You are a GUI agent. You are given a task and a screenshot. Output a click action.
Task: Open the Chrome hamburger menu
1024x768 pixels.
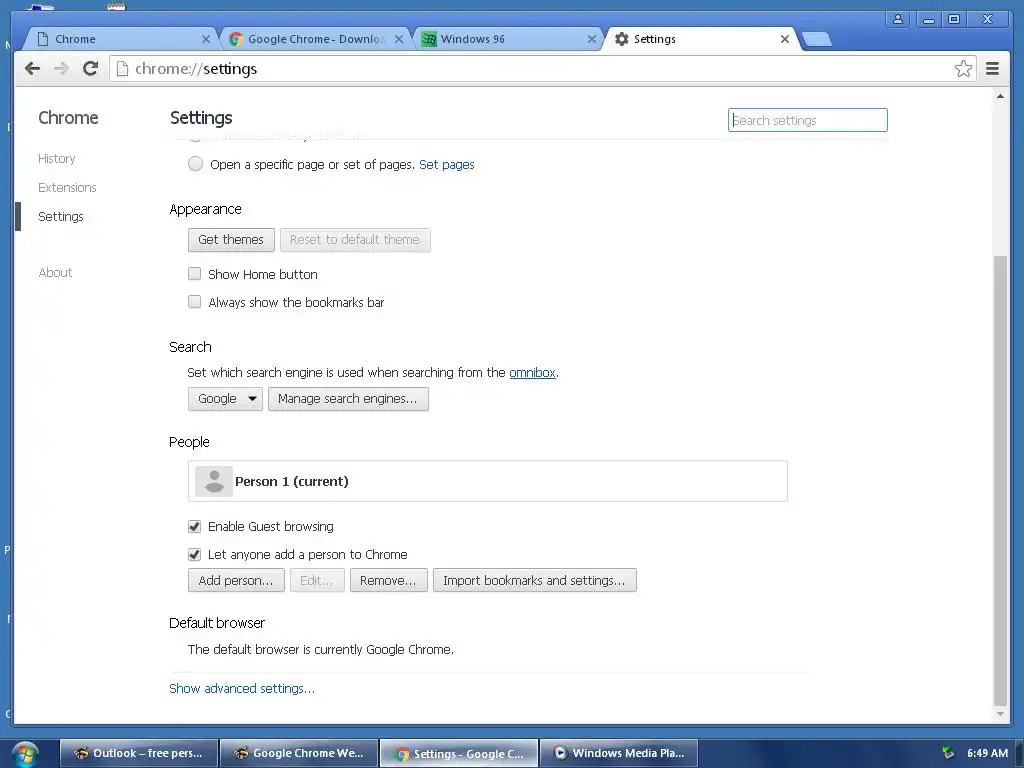(992, 69)
